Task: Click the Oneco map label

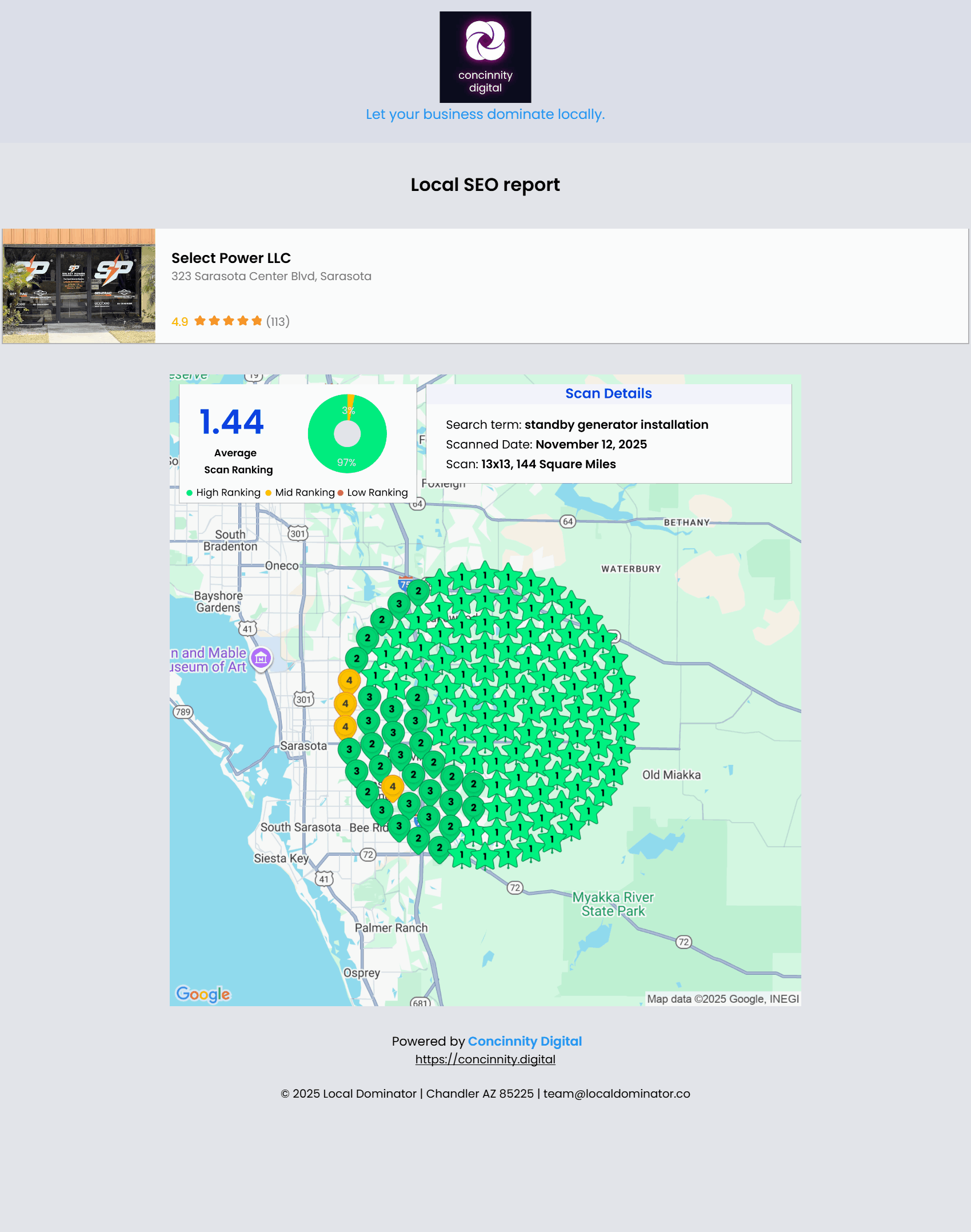Action: 282,565
